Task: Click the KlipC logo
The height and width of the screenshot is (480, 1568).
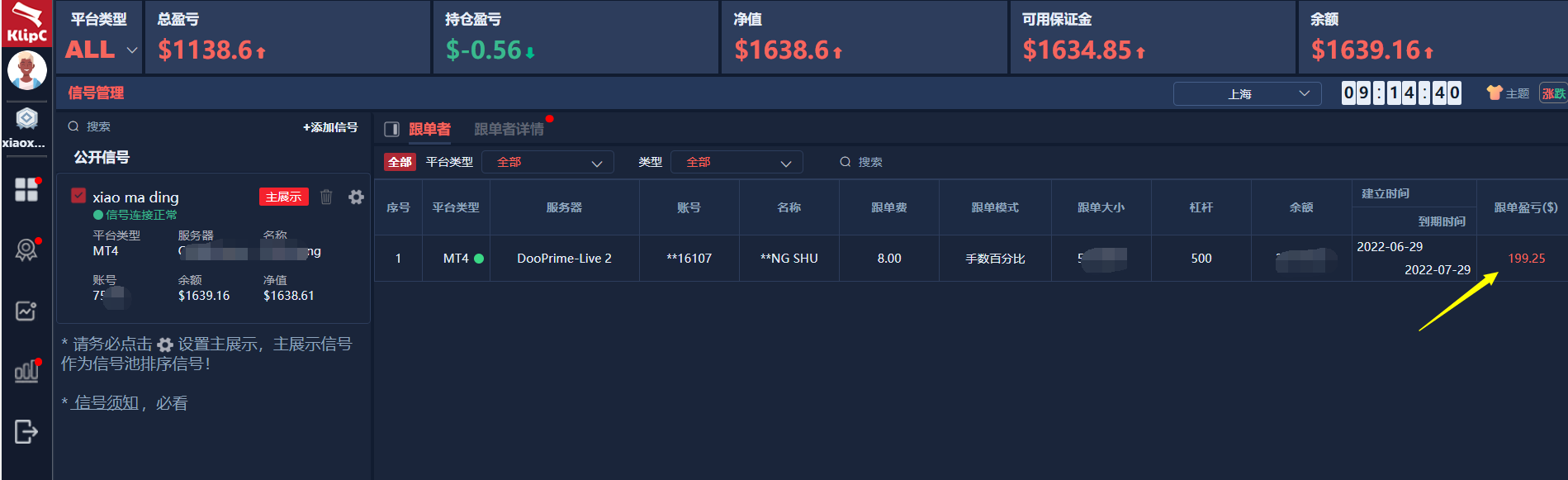Action: (x=26, y=22)
